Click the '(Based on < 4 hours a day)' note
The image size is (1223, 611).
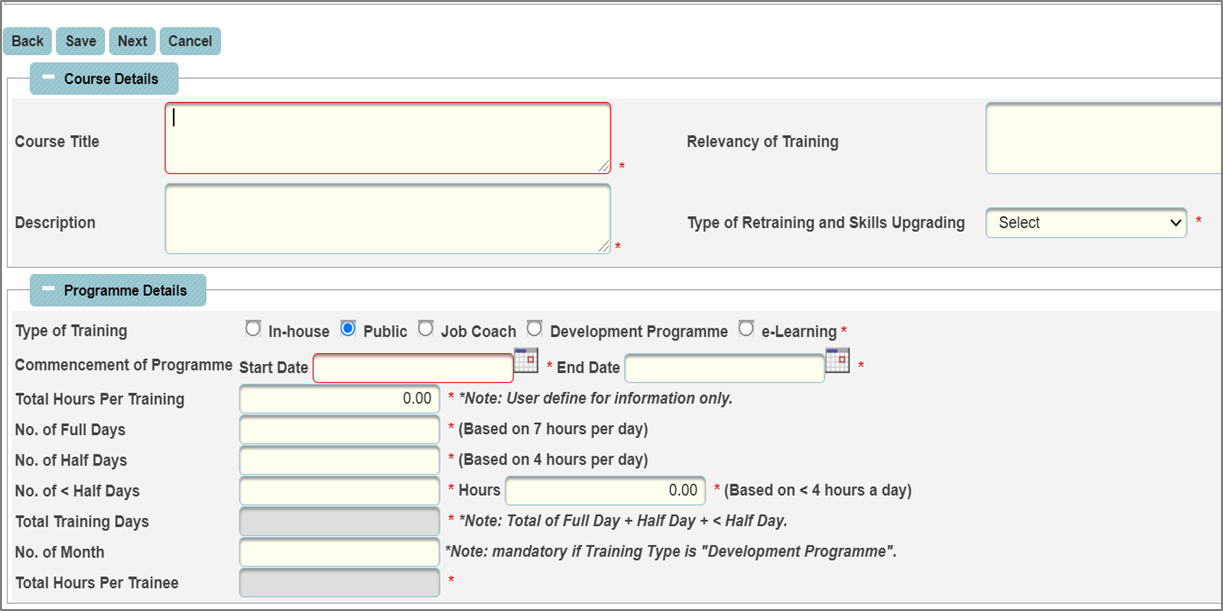(x=818, y=491)
